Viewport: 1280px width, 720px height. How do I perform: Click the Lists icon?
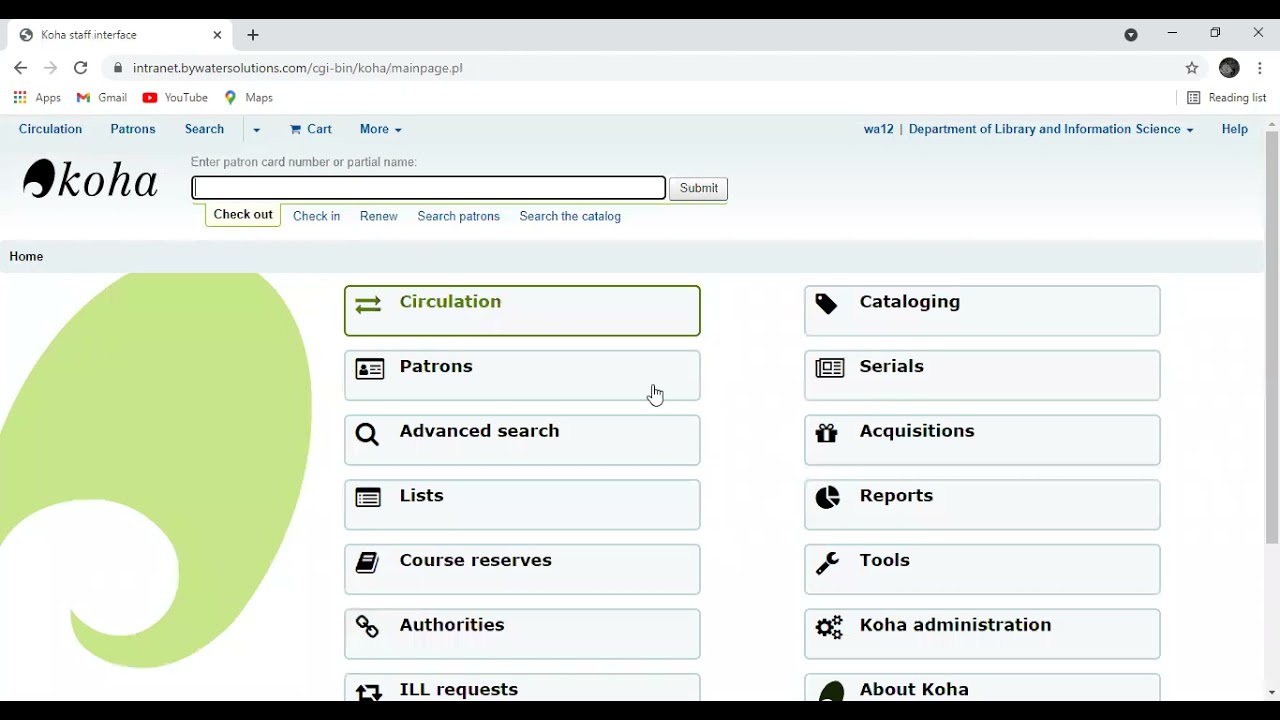point(368,498)
